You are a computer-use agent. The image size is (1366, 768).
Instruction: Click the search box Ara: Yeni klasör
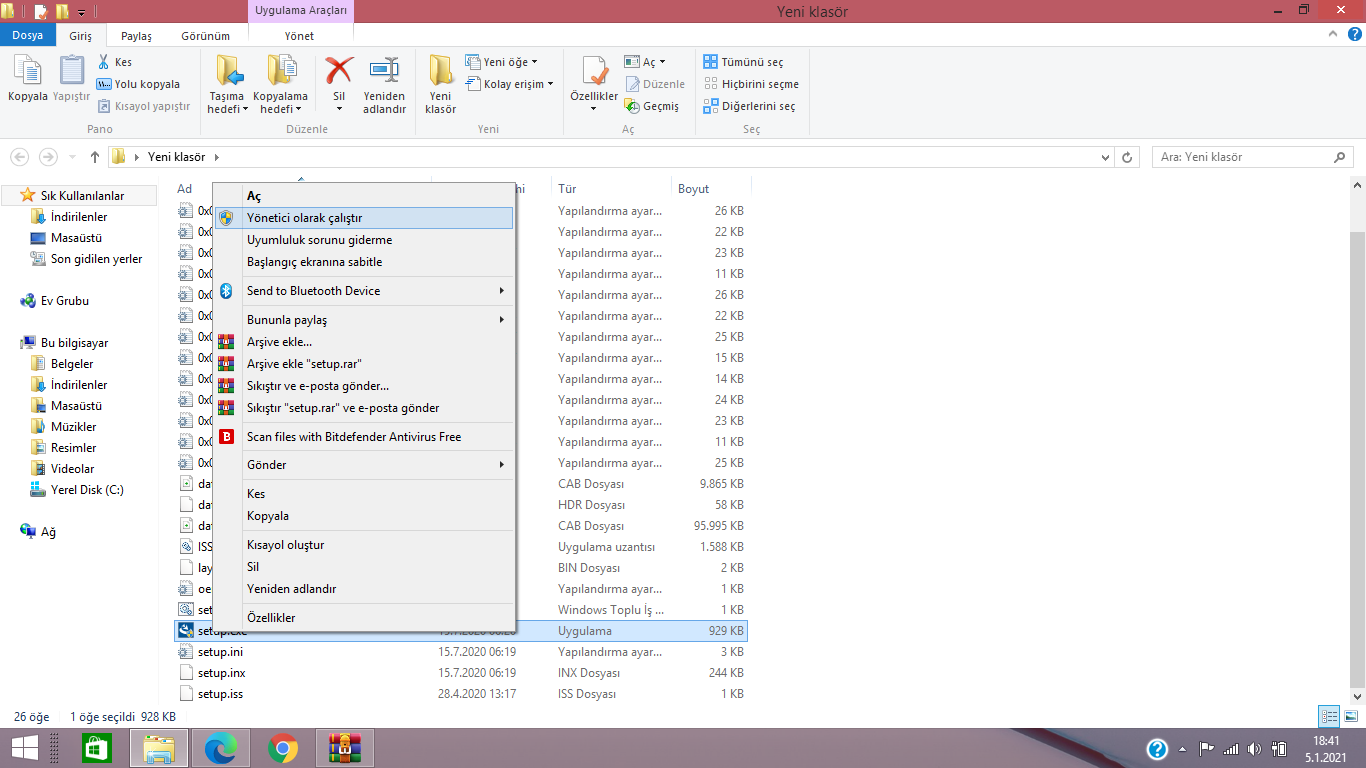pos(1253,157)
